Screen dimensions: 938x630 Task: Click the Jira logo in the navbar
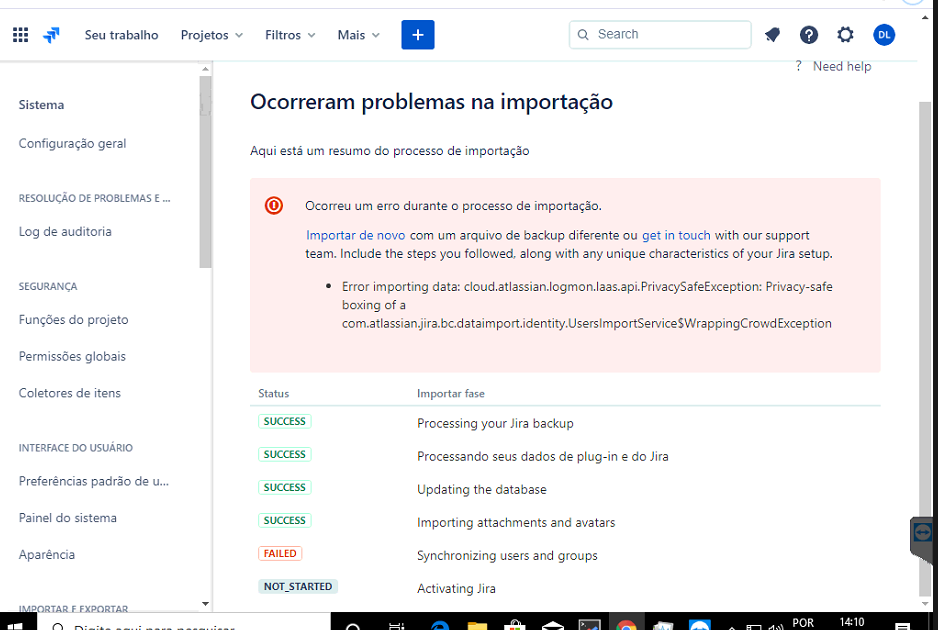point(51,34)
